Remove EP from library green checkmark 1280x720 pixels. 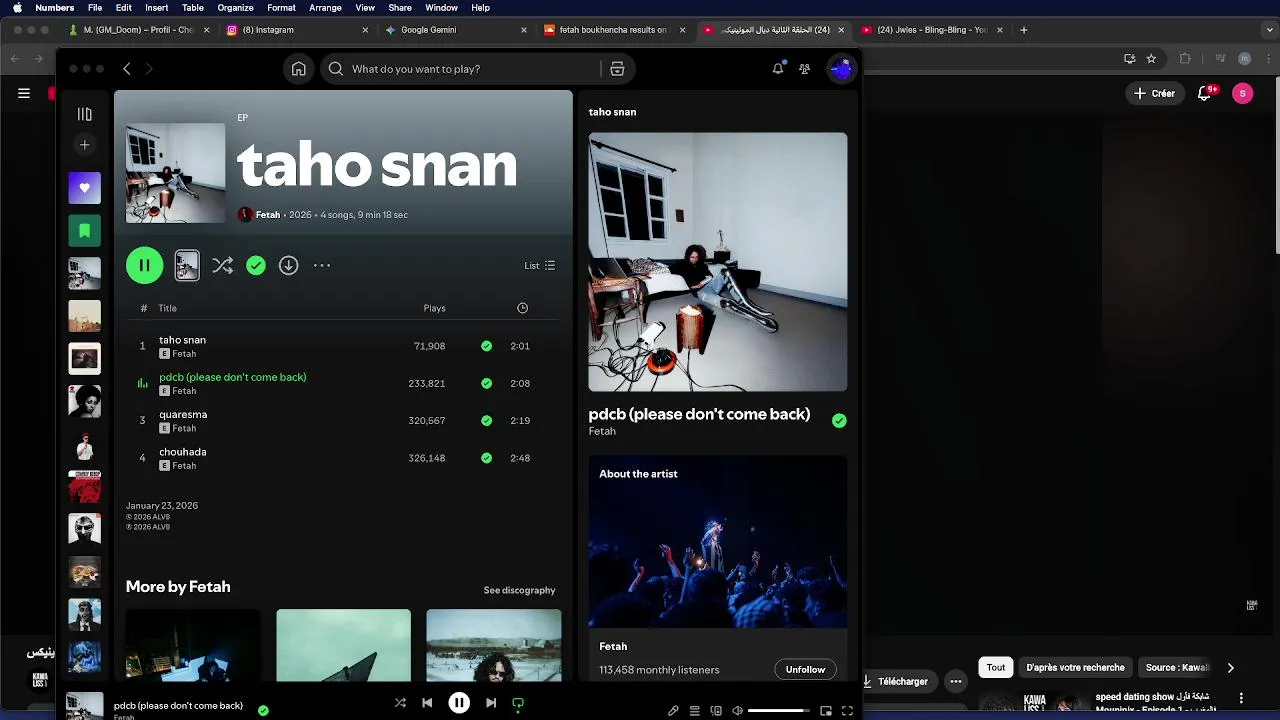pyautogui.click(x=256, y=265)
